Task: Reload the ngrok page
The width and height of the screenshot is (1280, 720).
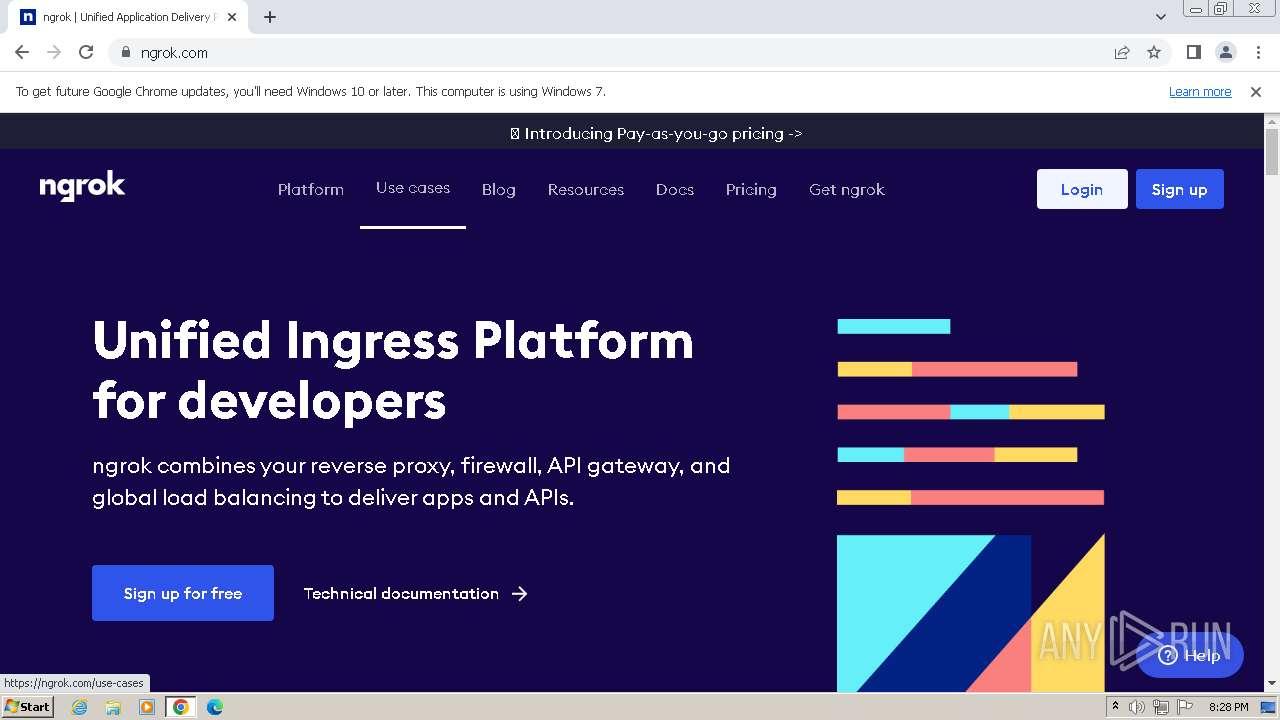Action: point(86,52)
